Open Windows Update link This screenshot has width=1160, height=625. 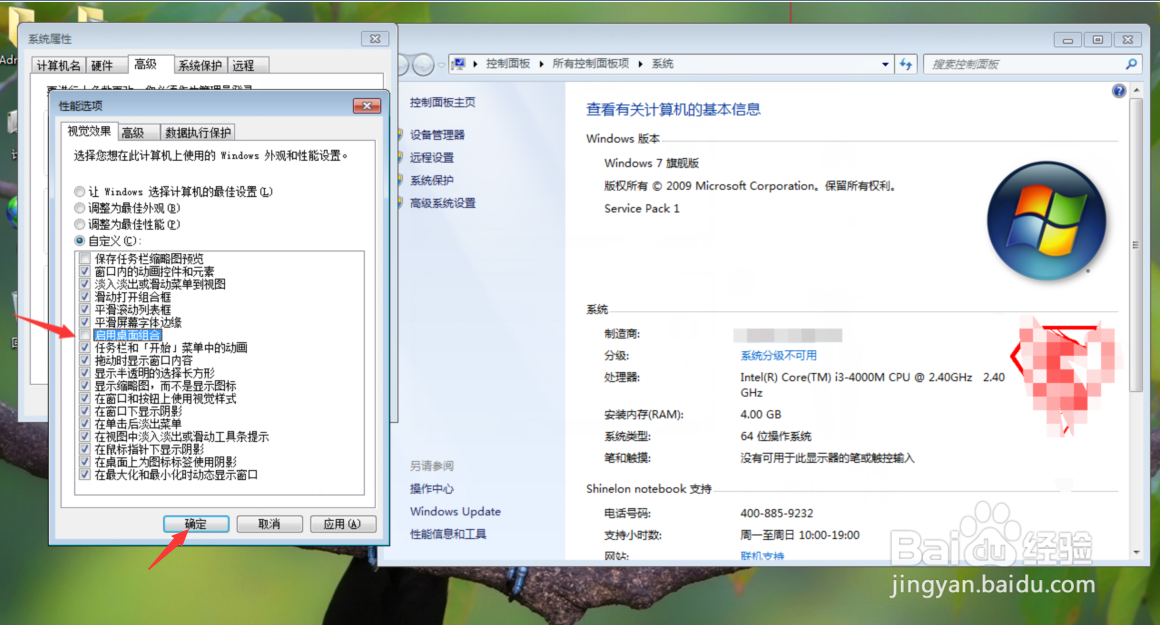click(455, 511)
